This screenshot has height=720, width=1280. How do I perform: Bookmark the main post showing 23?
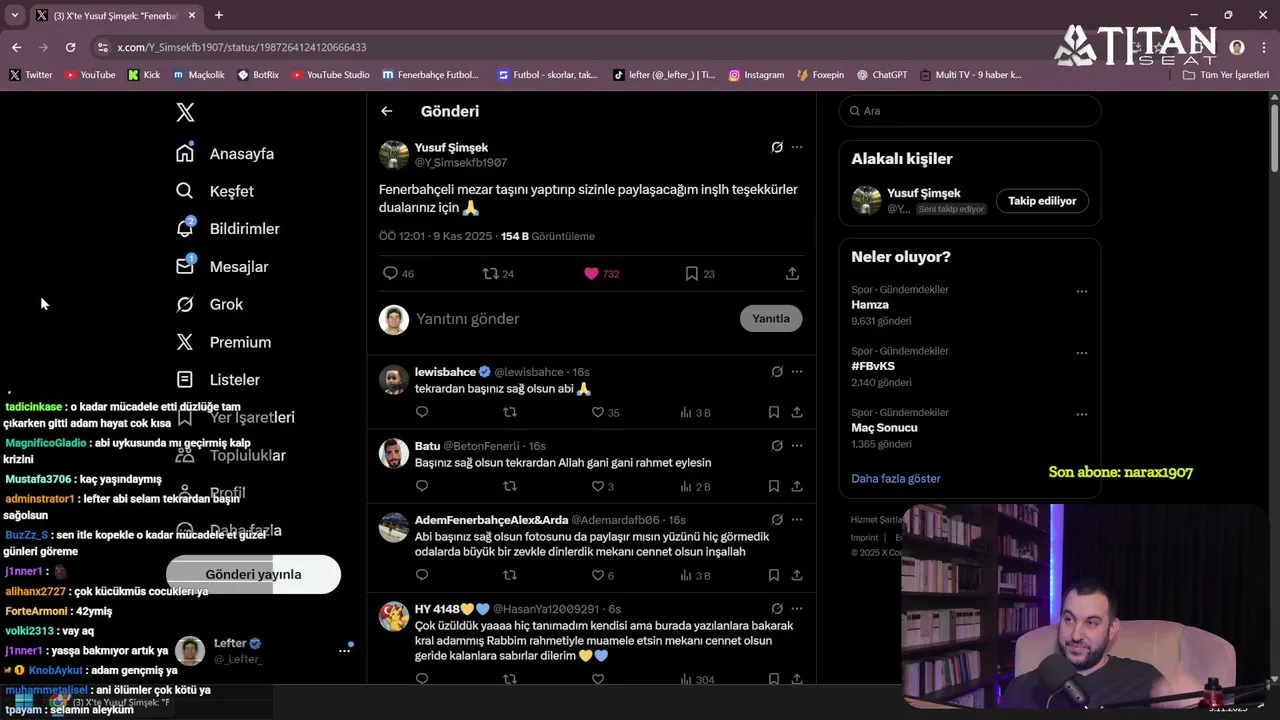tap(691, 273)
